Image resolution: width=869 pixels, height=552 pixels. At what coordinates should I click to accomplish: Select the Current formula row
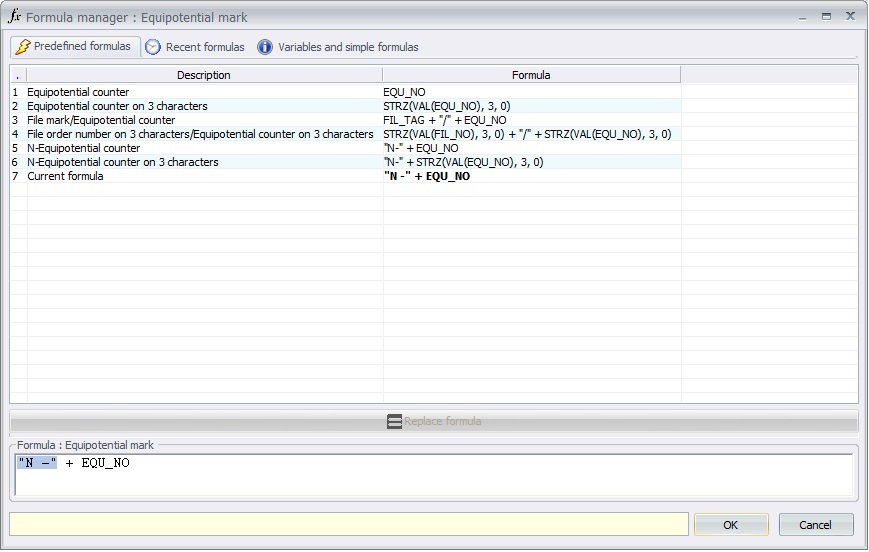(x=65, y=176)
